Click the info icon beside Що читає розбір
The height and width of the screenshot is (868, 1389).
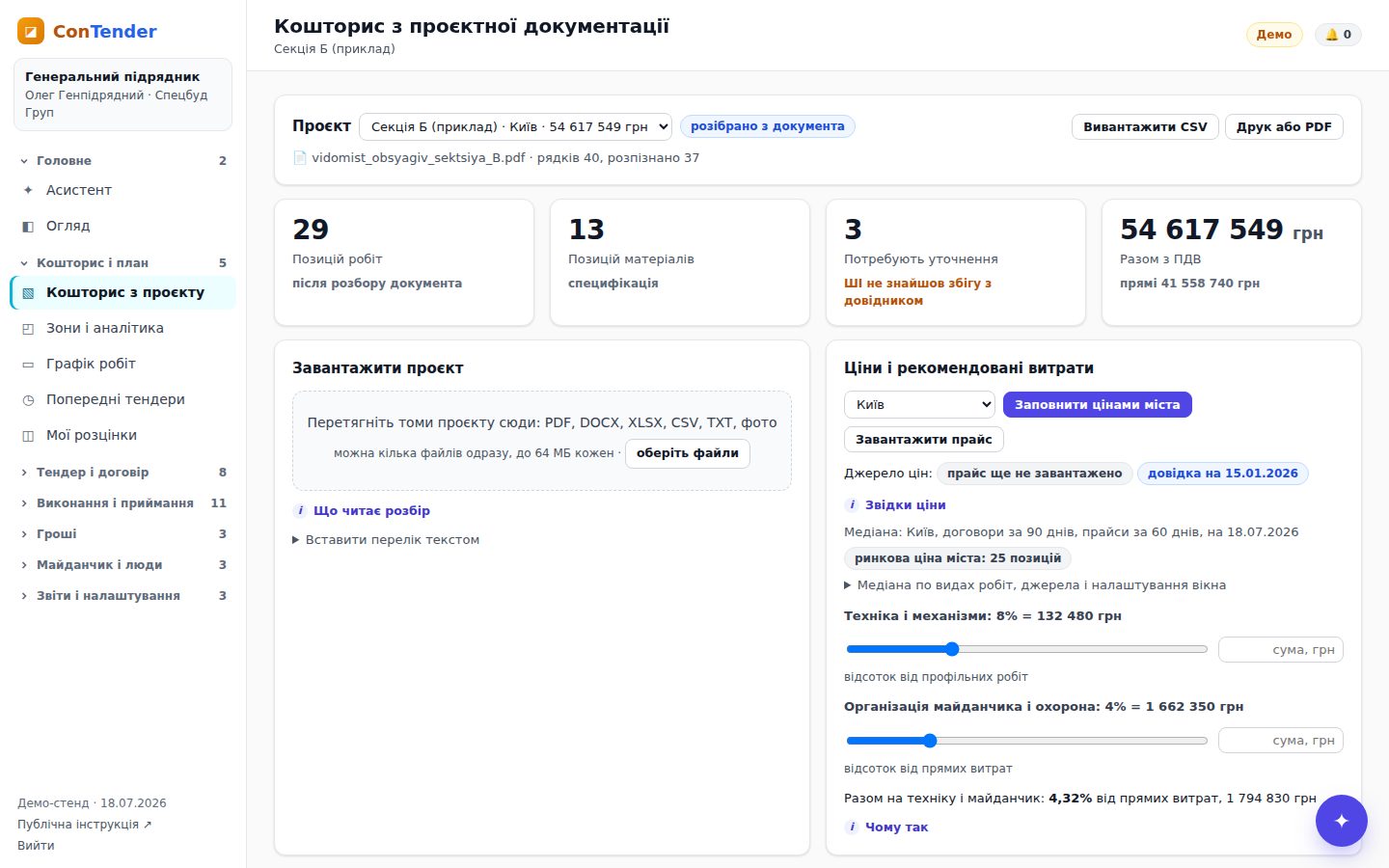300,510
